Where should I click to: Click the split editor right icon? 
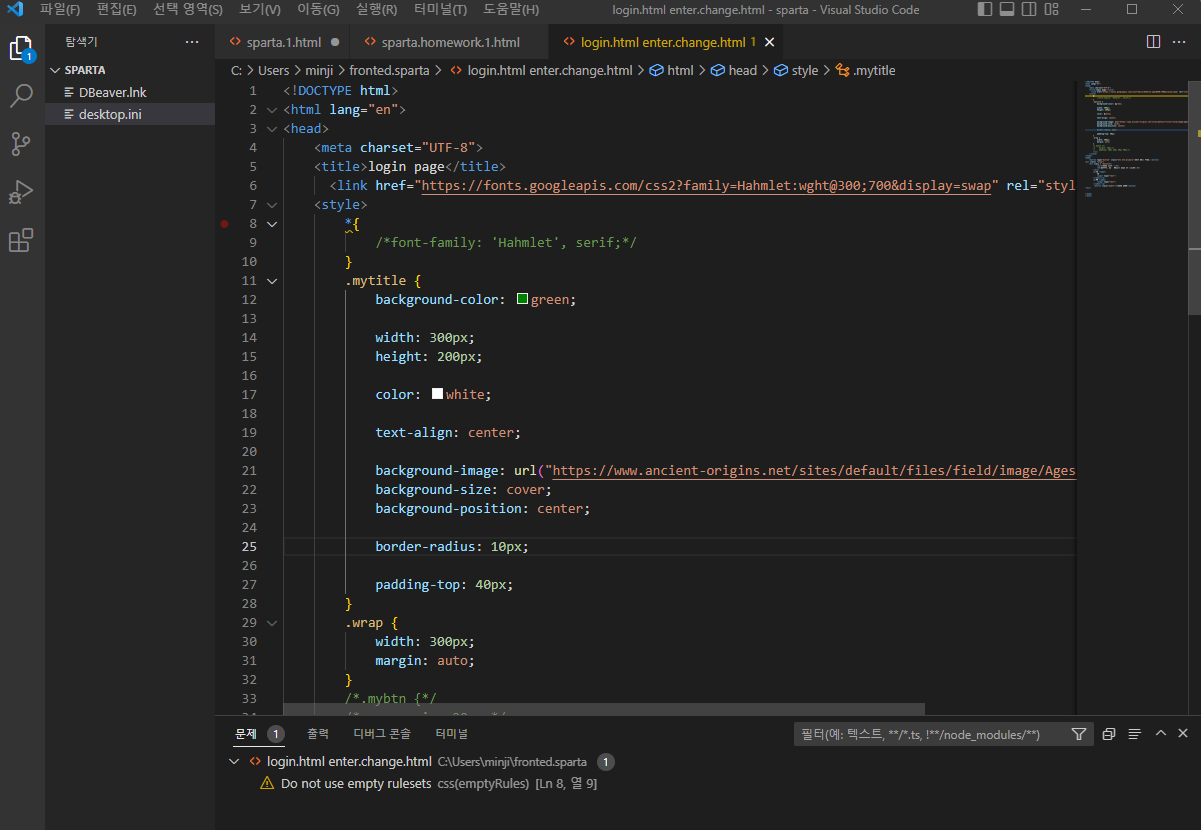1153,42
